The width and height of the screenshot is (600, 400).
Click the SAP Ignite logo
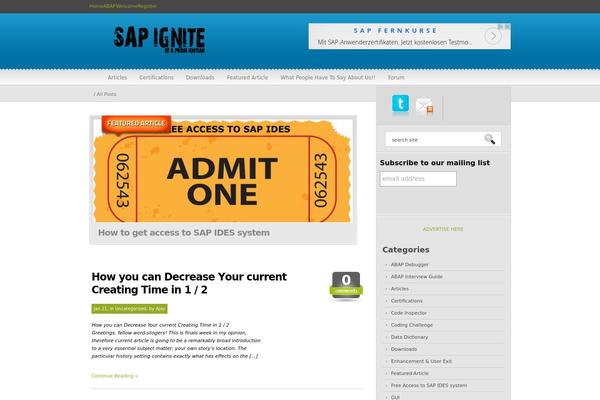pos(159,39)
